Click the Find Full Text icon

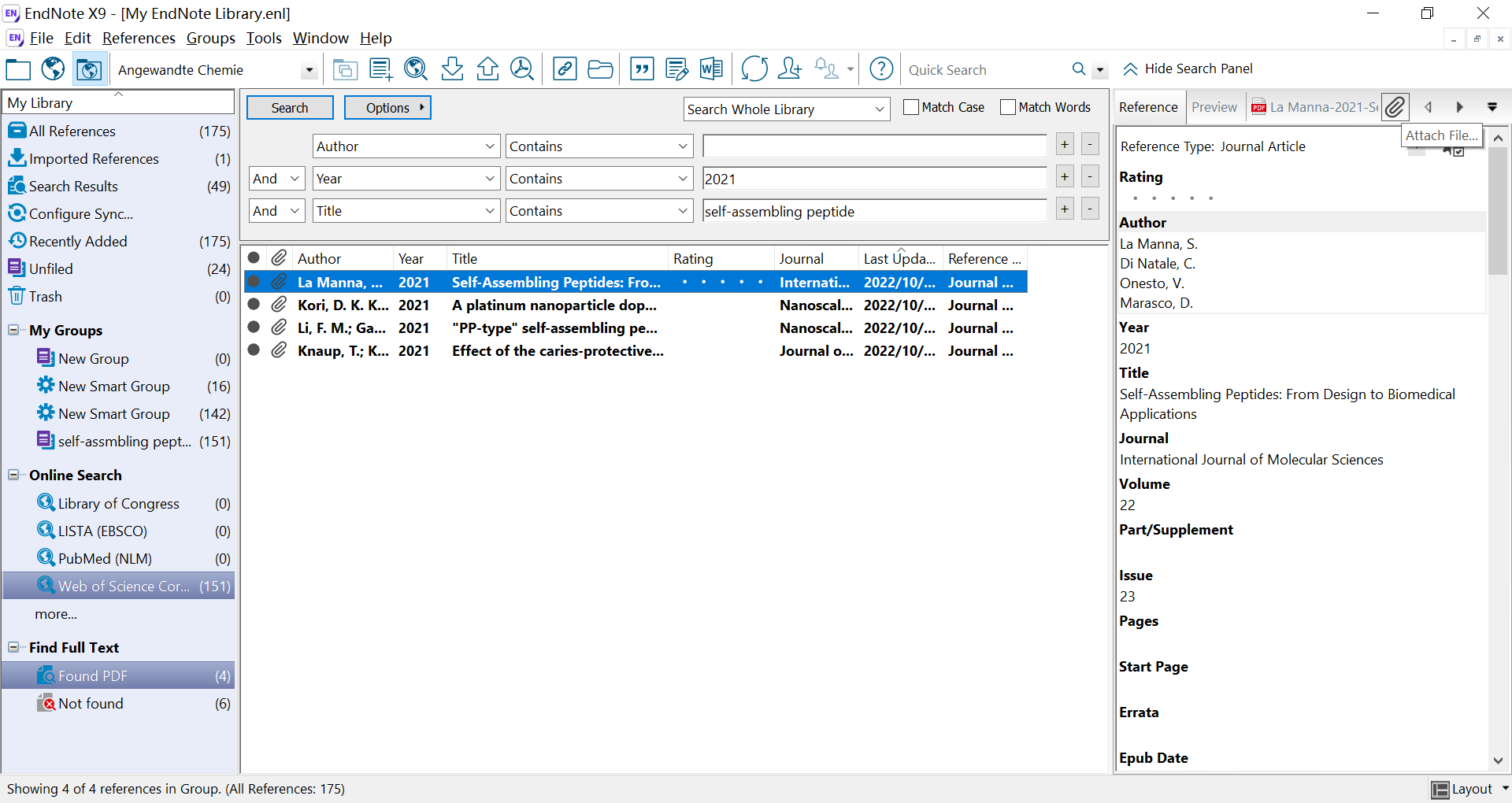(x=522, y=69)
